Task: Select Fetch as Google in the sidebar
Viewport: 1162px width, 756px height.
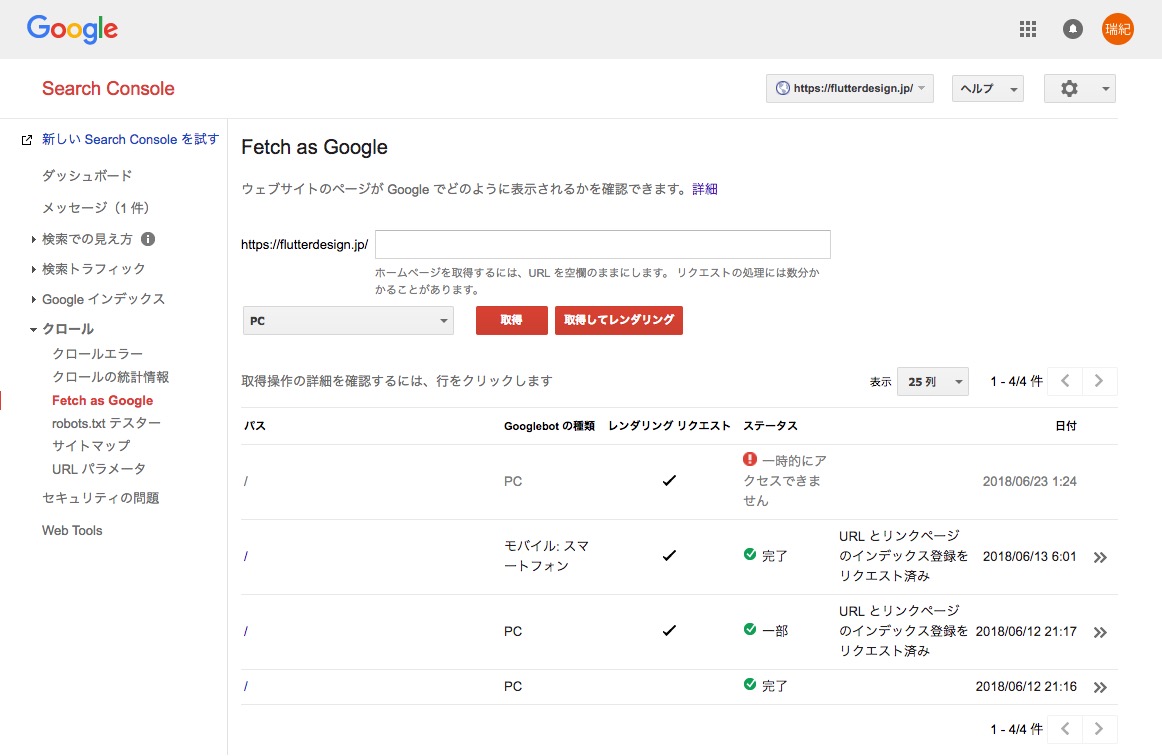Action: [x=102, y=400]
